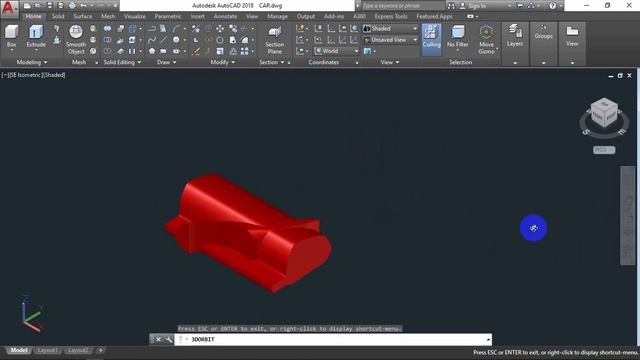
Task: Click the keyword search field
Action: click(x=403, y=6)
